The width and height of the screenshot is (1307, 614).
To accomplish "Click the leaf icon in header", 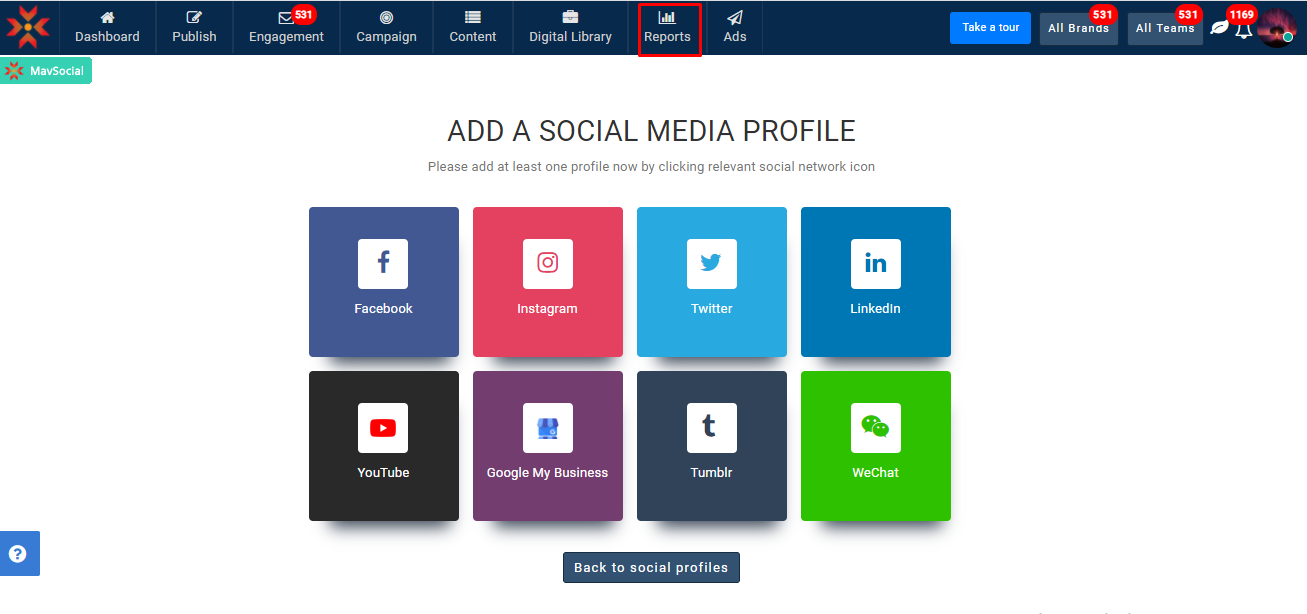I will (x=1218, y=28).
